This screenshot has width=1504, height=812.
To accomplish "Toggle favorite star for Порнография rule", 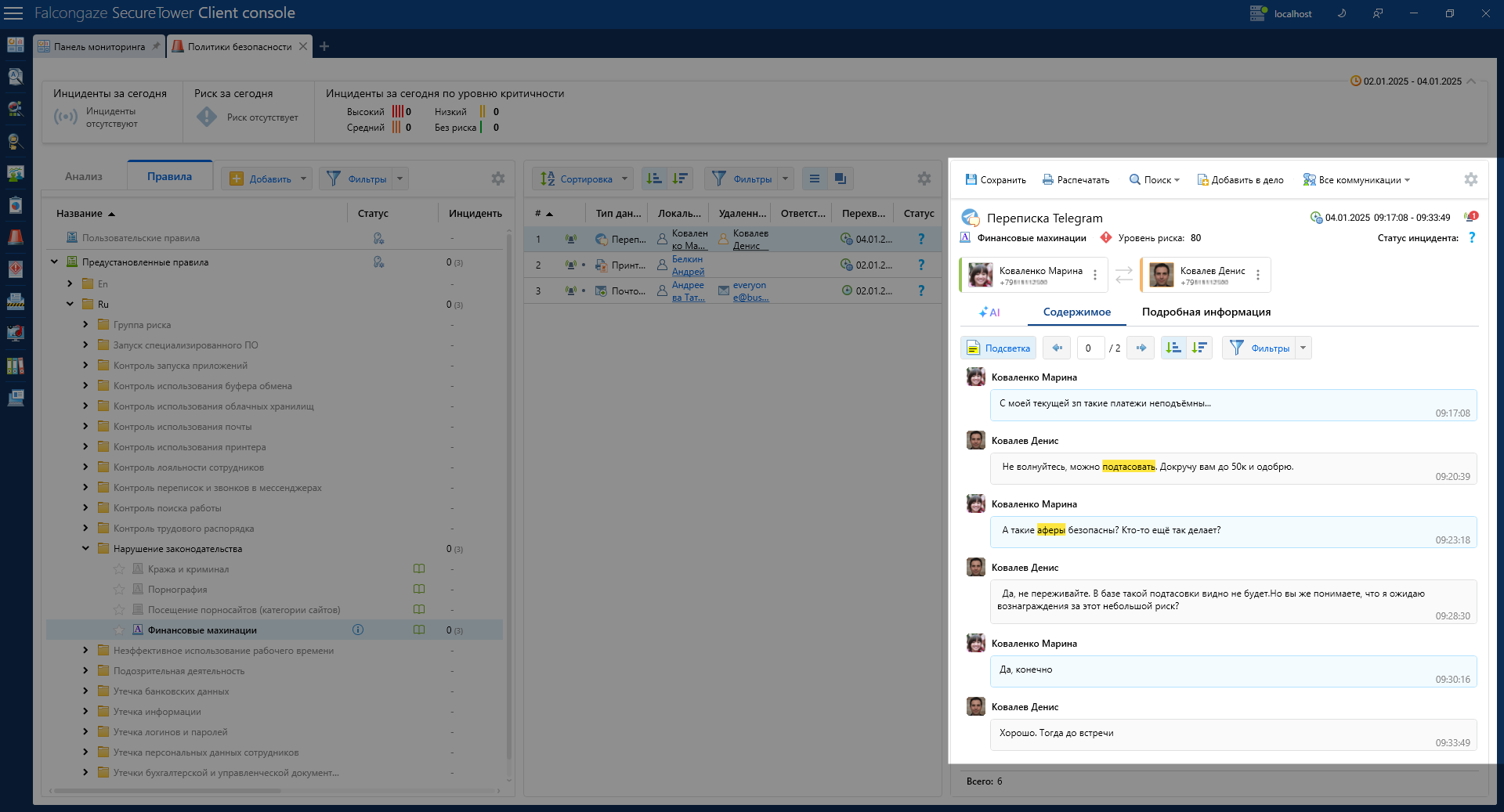I will point(119,590).
